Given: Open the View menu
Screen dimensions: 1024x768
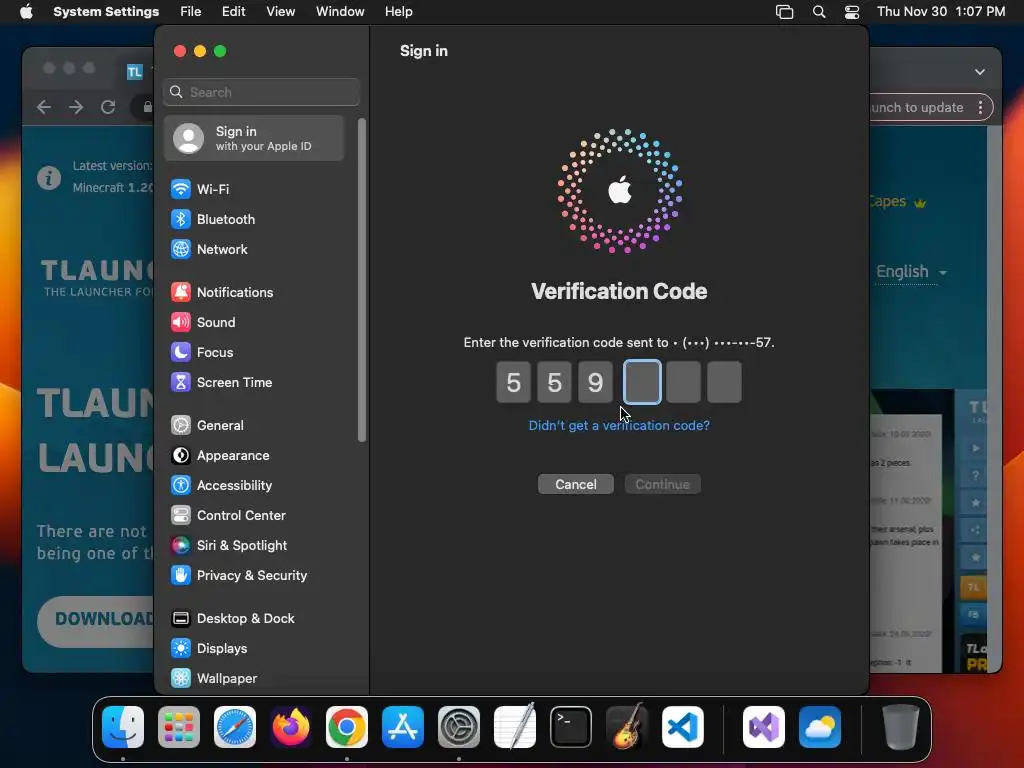Looking at the screenshot, I should pos(280,12).
